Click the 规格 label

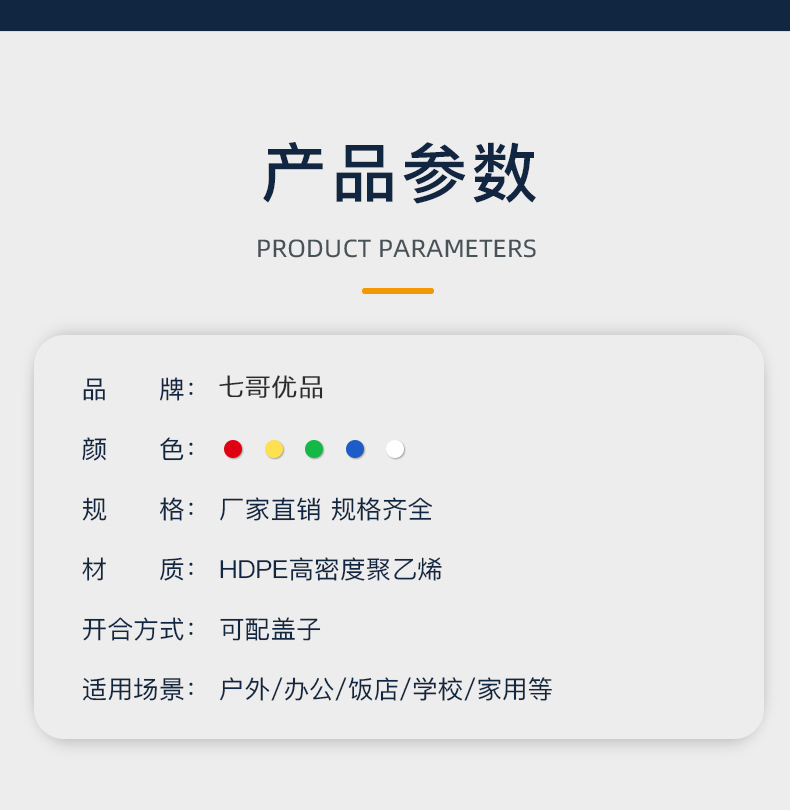click(137, 509)
